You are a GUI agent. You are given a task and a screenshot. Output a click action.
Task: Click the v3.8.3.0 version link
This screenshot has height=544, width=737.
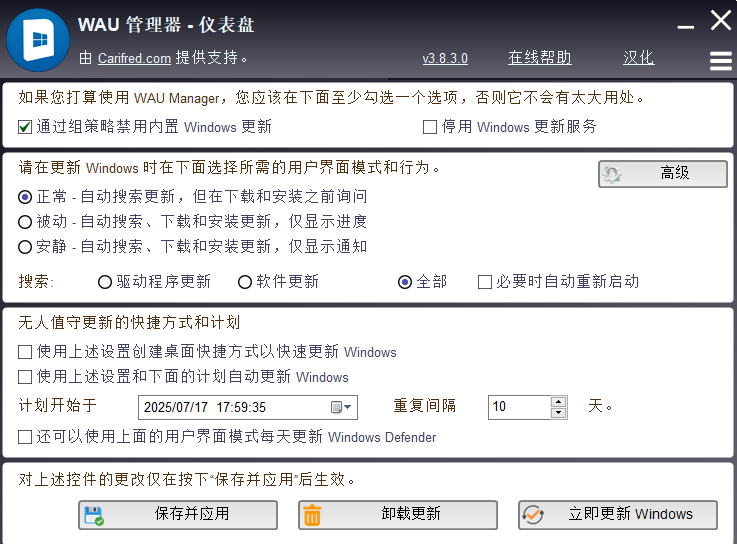pyautogui.click(x=445, y=58)
